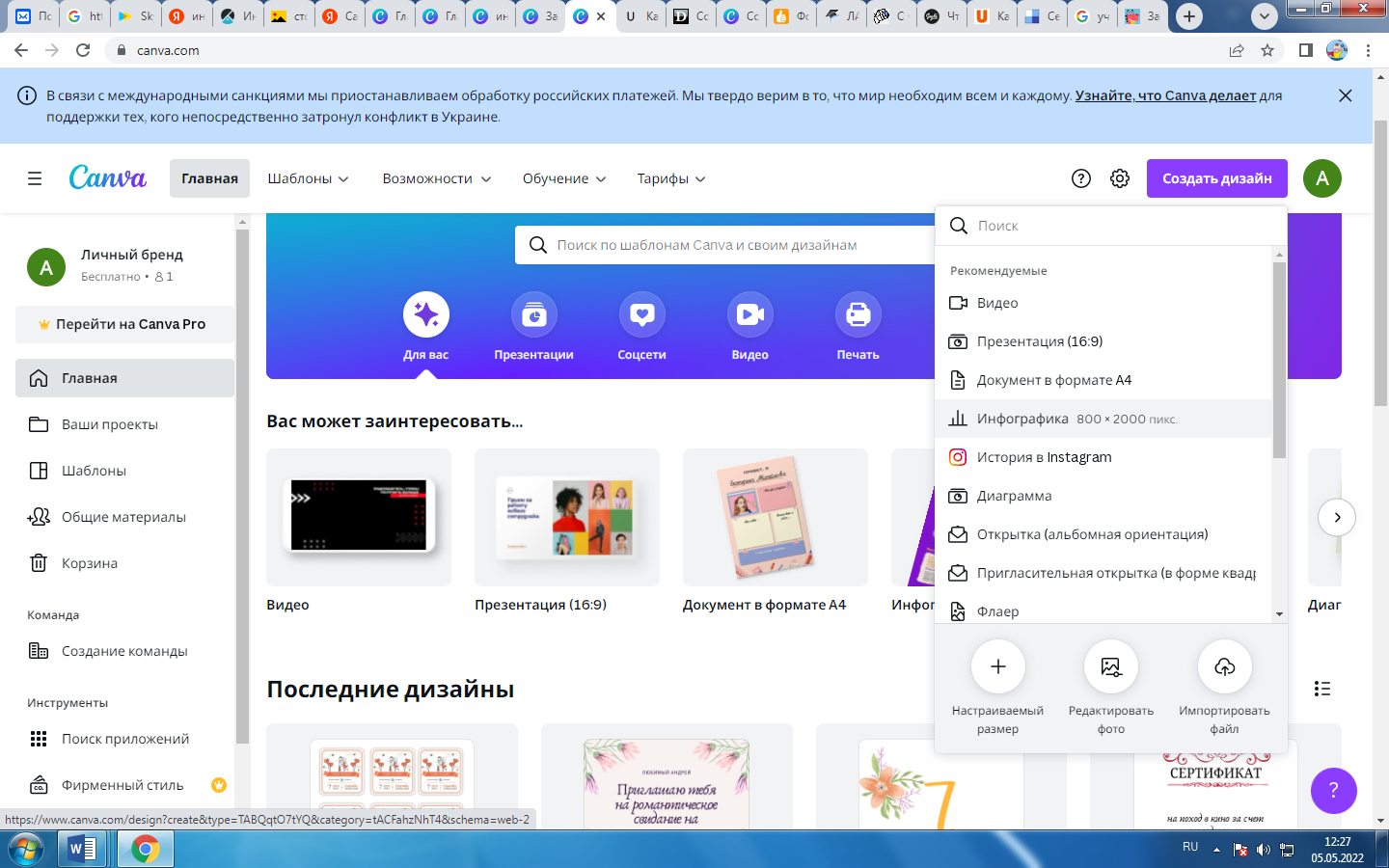Screen dimensions: 1389x868
Task: Open the 'Документ в формате A4' suggestion thumbnail
Action: pyautogui.click(x=776, y=517)
